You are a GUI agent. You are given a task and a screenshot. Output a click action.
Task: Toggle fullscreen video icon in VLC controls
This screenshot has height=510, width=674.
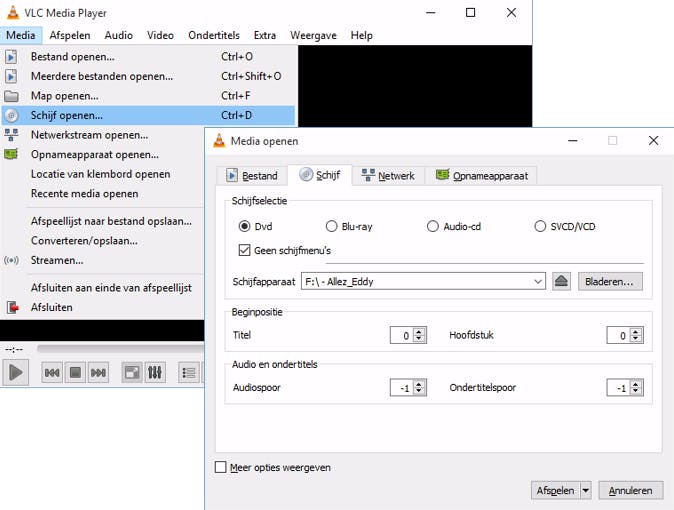coord(132,372)
